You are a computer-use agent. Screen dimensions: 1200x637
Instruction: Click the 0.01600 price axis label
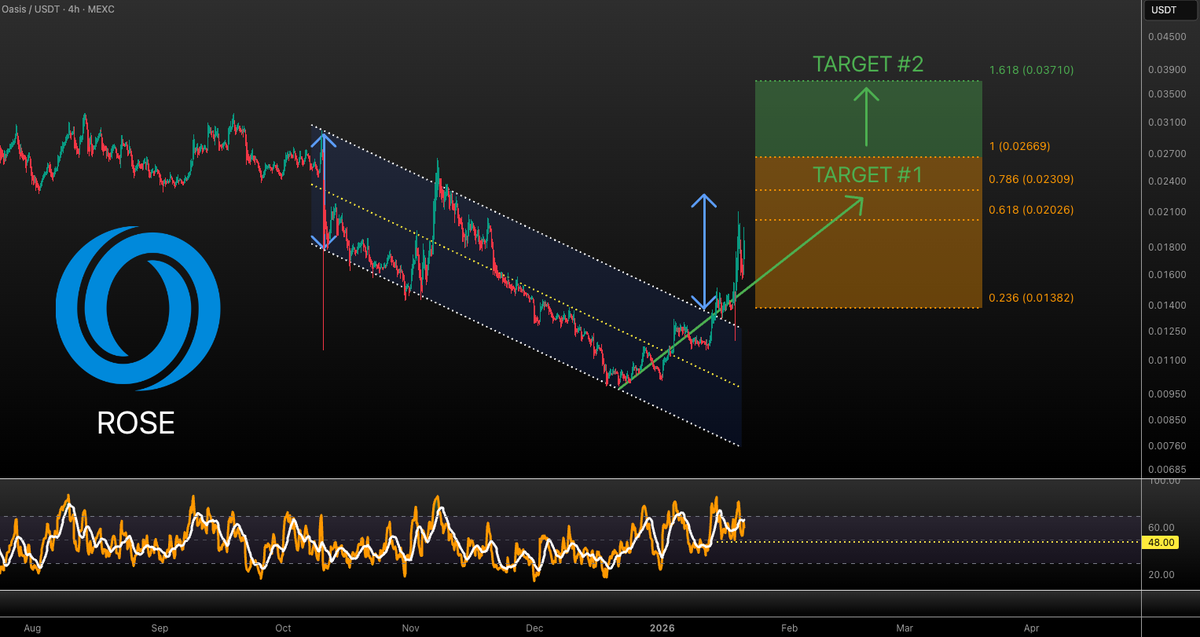tap(1165, 274)
